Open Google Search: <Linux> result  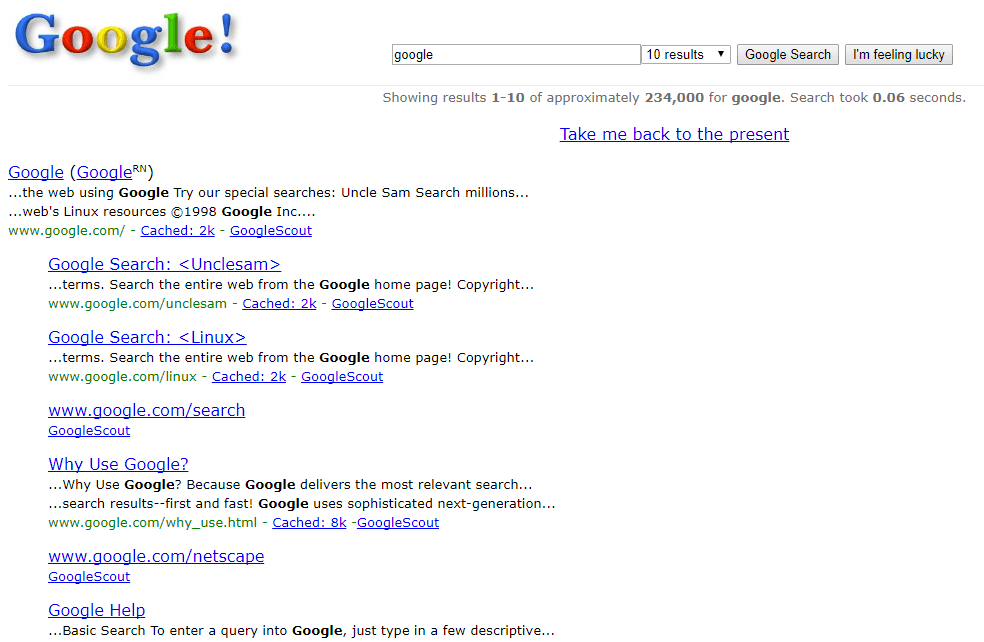coord(147,337)
